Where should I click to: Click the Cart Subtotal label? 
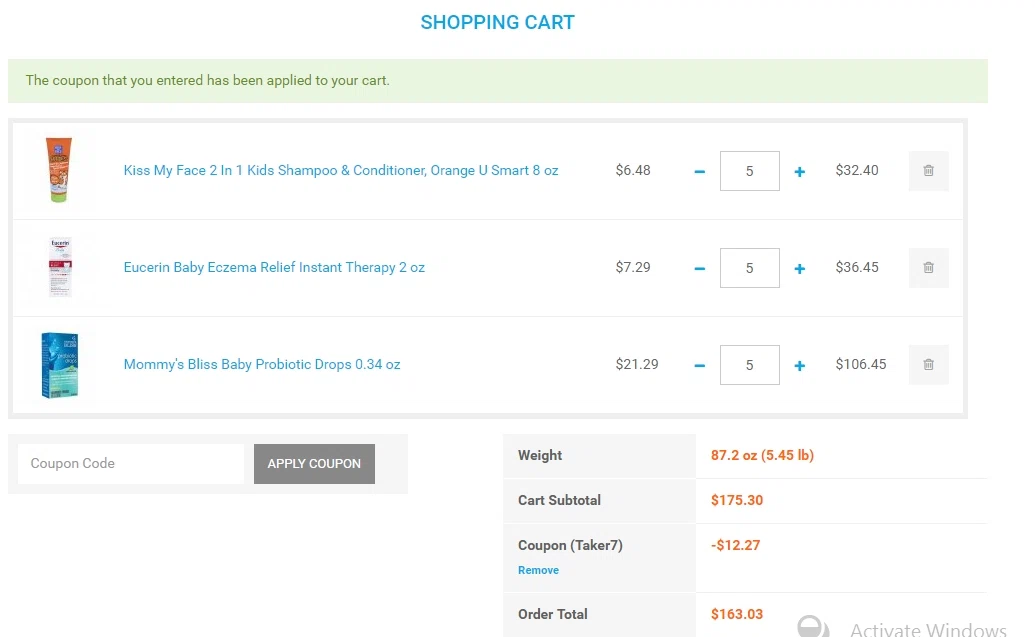coord(559,500)
